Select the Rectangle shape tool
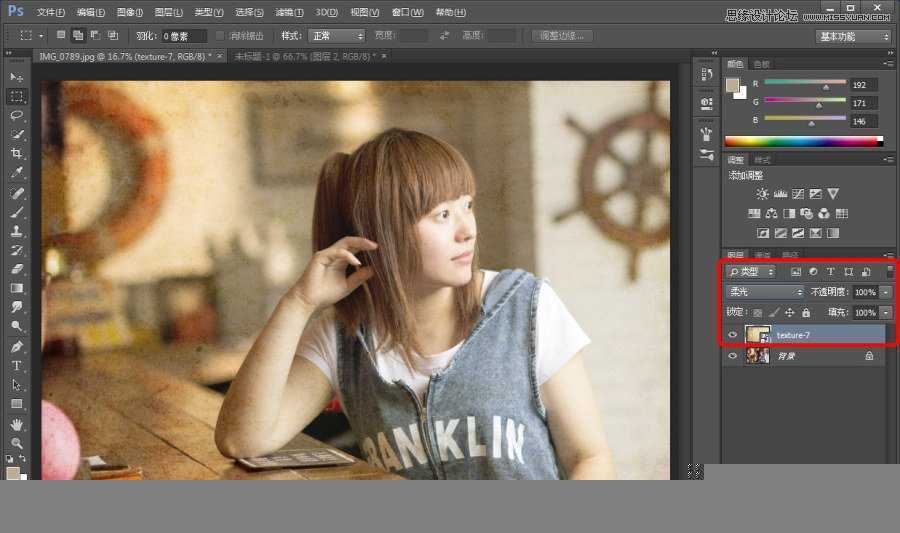This screenshot has width=900, height=533. pyautogui.click(x=17, y=404)
